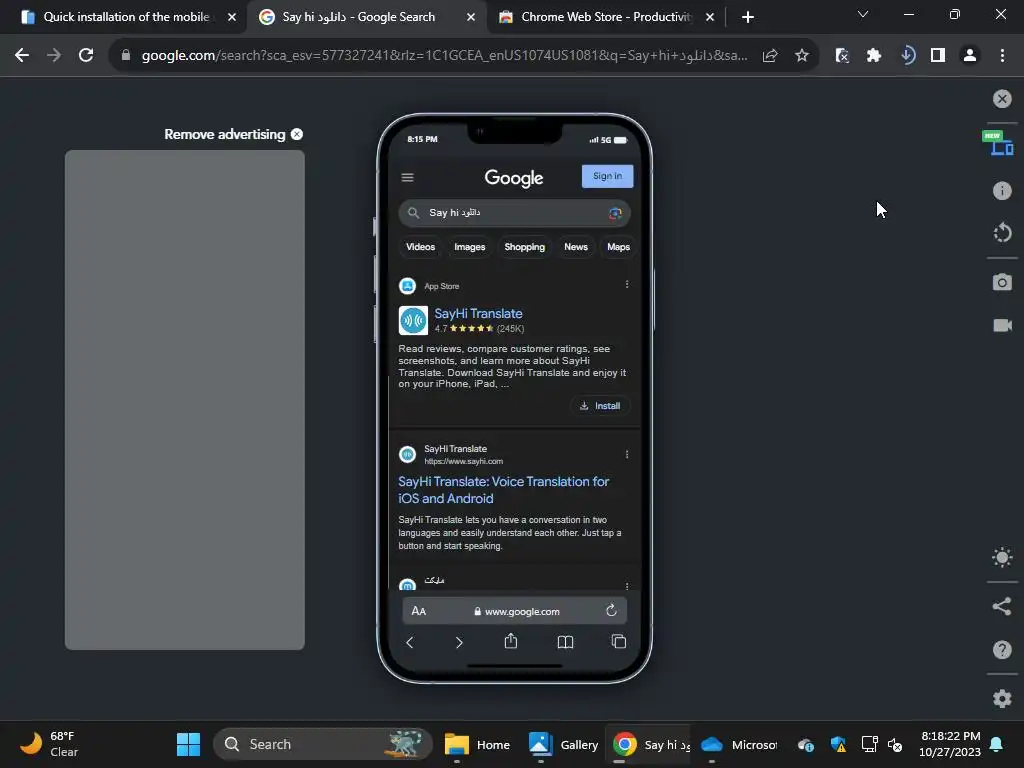The height and width of the screenshot is (768, 1024).
Task: Click the translate extension icon in toolbar
Action: (x=842, y=56)
